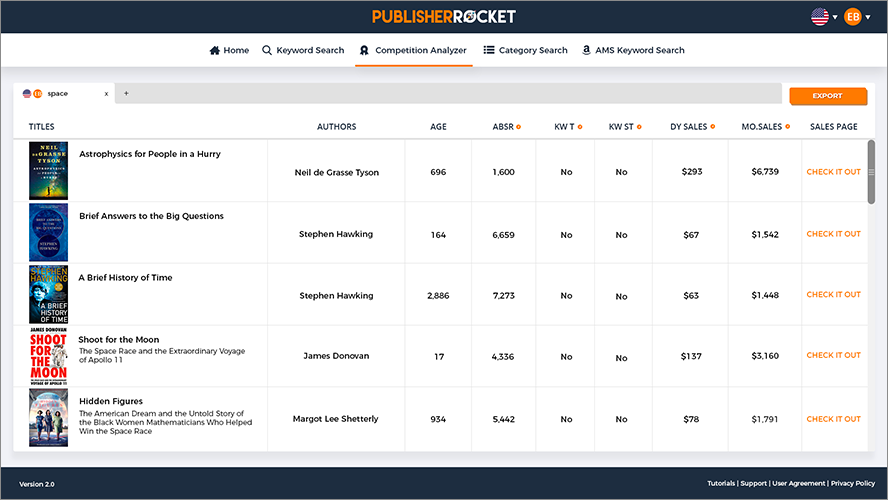888x500 pixels.
Task: Click the results table vertical scrollbar
Action: [x=871, y=172]
